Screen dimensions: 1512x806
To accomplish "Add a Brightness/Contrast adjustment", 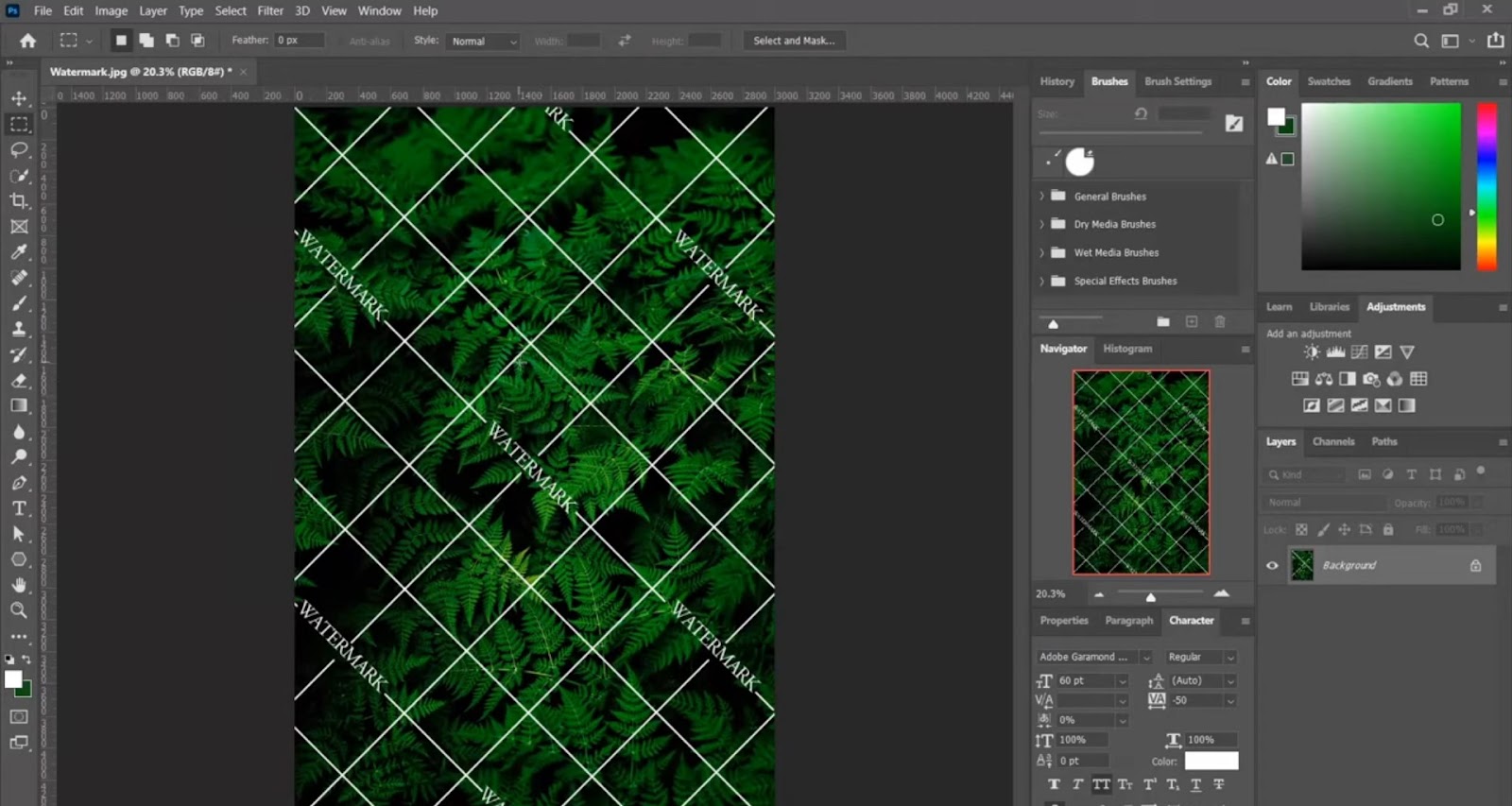I will [x=1312, y=352].
